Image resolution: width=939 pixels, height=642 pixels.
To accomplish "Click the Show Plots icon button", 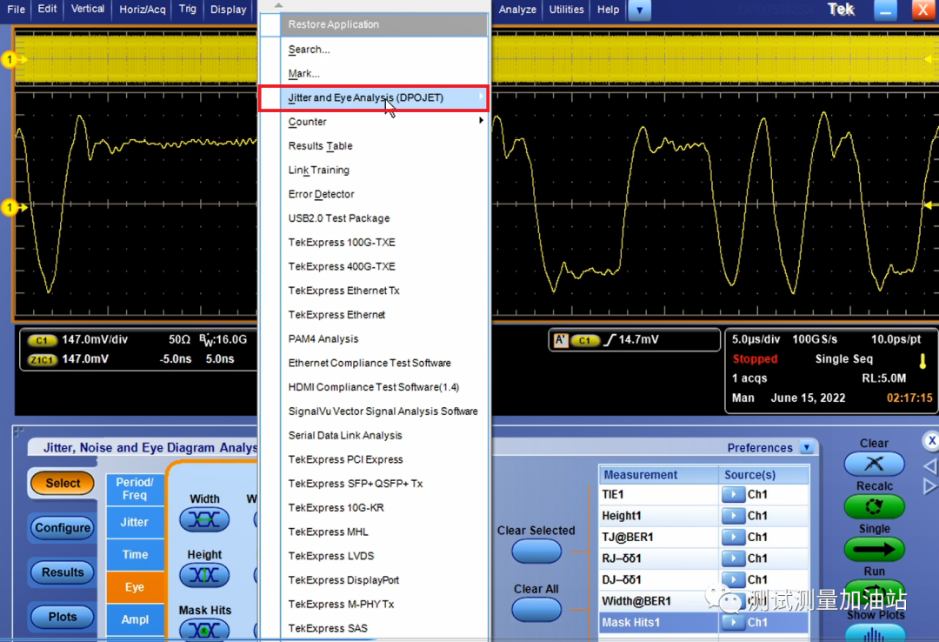I will click(x=874, y=633).
